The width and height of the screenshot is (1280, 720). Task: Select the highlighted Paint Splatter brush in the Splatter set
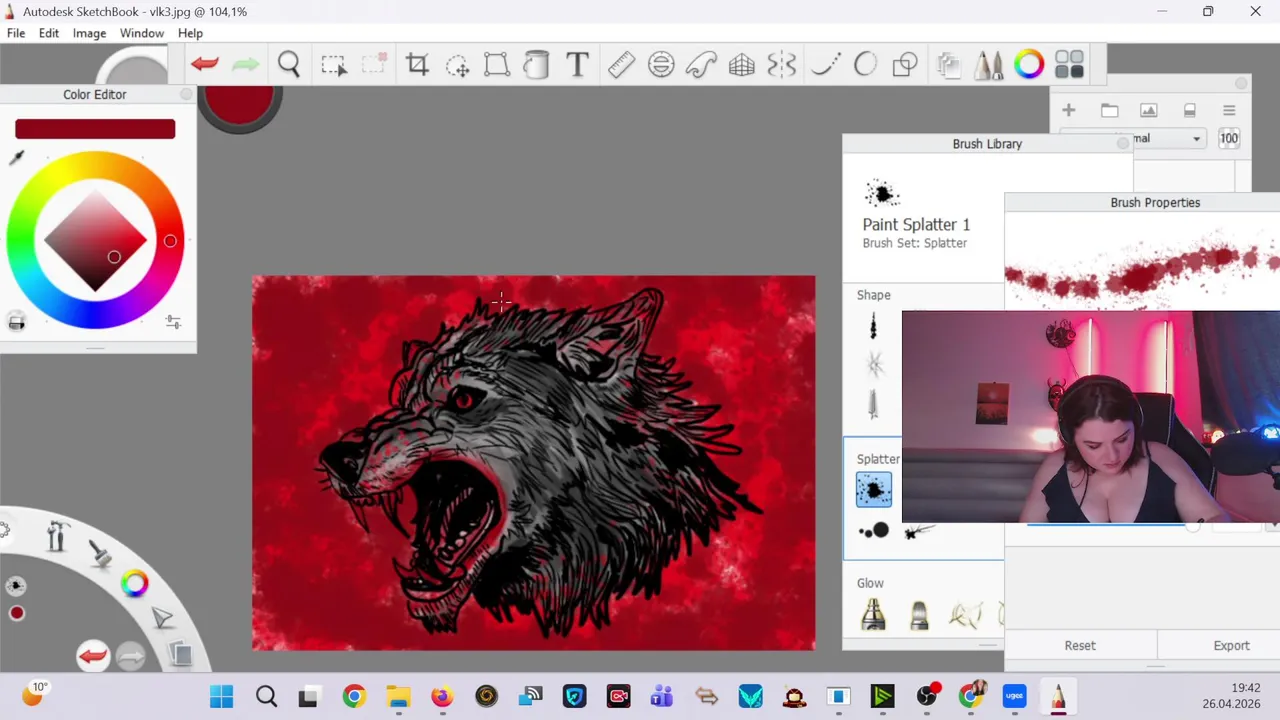874,490
